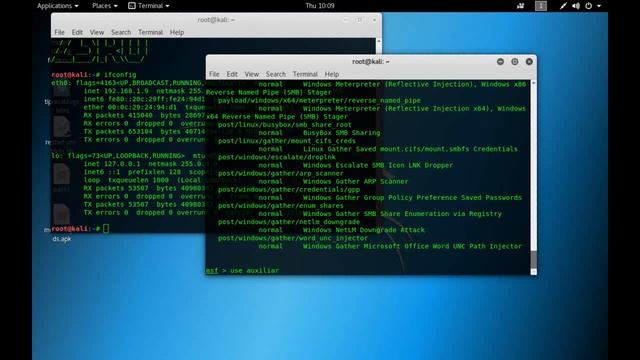The height and width of the screenshot is (360, 640).
Task: Click the 'msf > use auxiliar' prompt line
Action: [x=242, y=271]
